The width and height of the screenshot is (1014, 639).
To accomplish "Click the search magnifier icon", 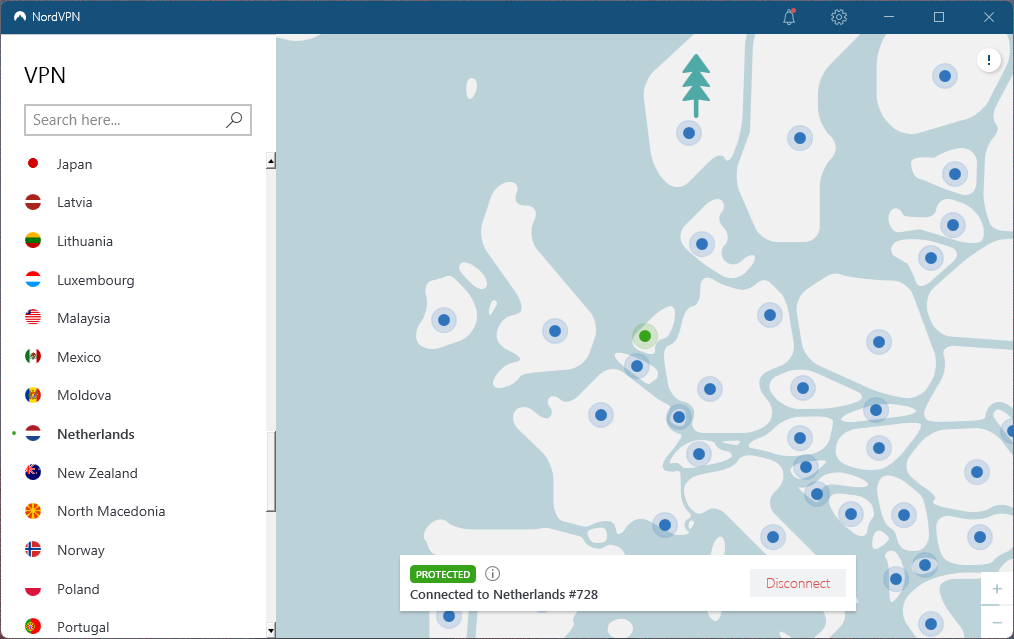I will pyautogui.click(x=234, y=120).
